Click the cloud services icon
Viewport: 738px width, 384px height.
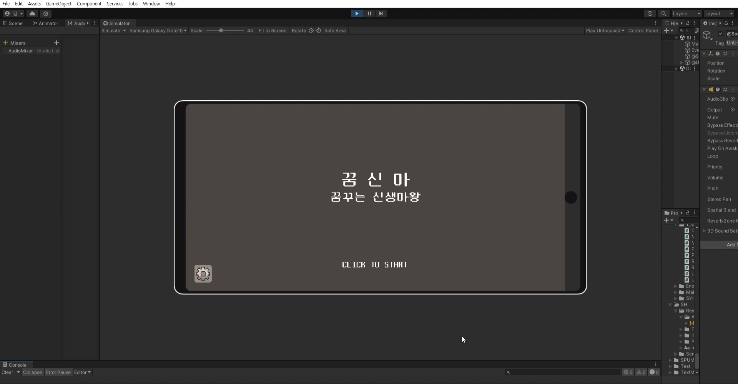(32, 14)
